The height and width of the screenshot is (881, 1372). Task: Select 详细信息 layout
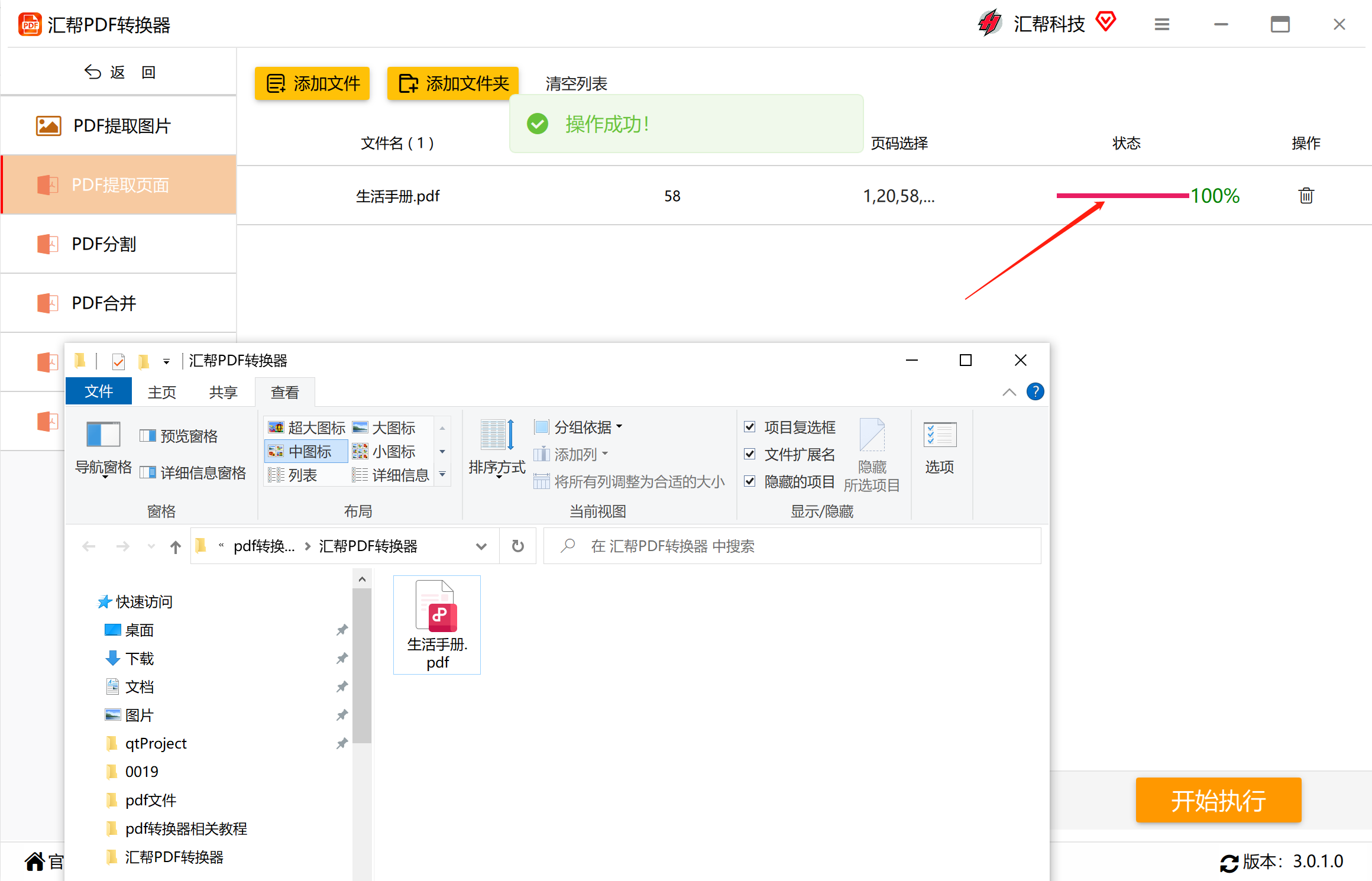(x=390, y=475)
